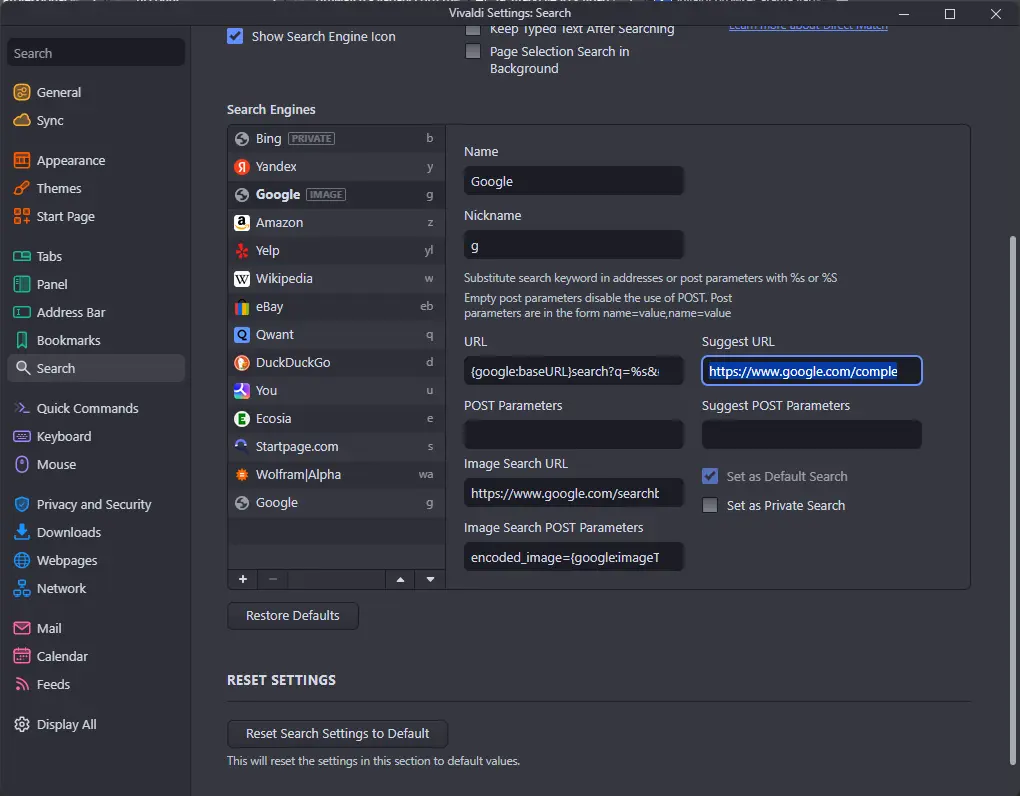The width and height of the screenshot is (1020, 796).
Task: Open the Bookmarks icon section
Action: coord(21,340)
